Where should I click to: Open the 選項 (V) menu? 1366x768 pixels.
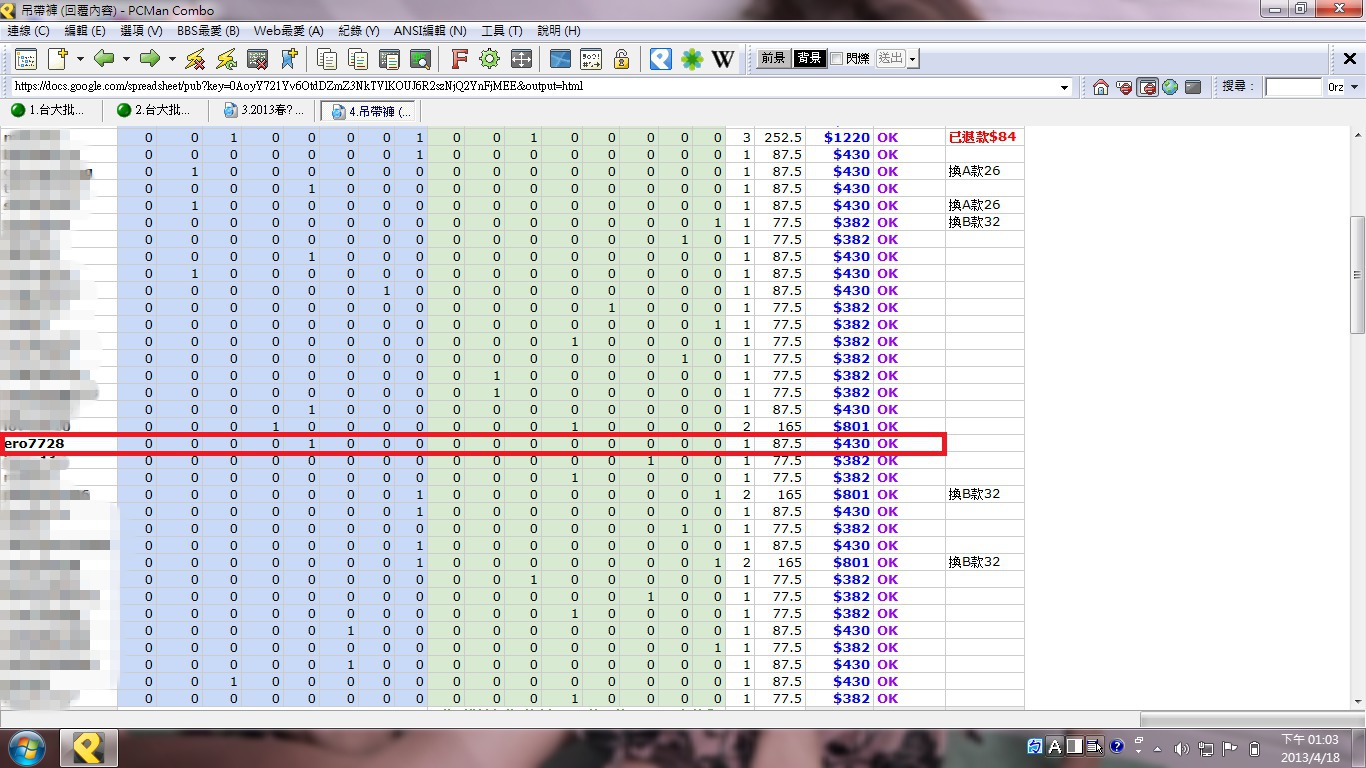click(141, 31)
